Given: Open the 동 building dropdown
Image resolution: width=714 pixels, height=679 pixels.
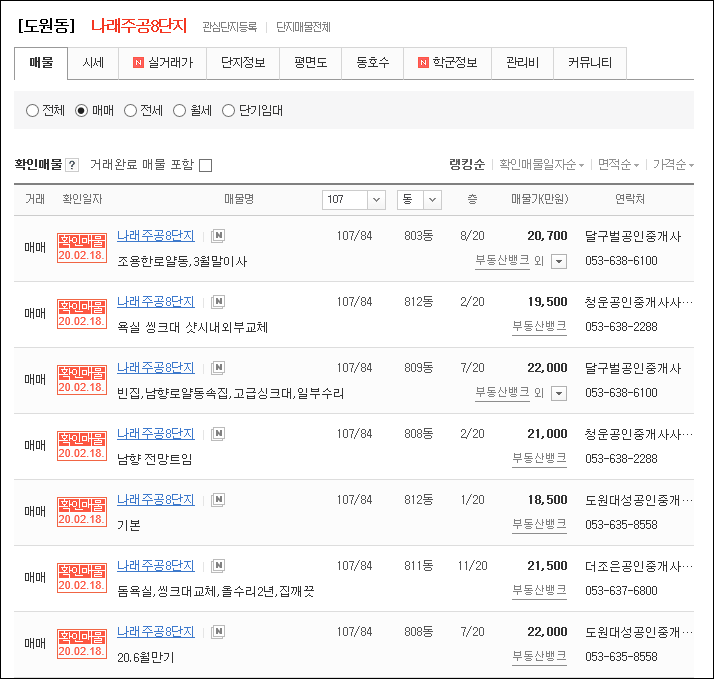Looking at the screenshot, I should coord(419,199).
